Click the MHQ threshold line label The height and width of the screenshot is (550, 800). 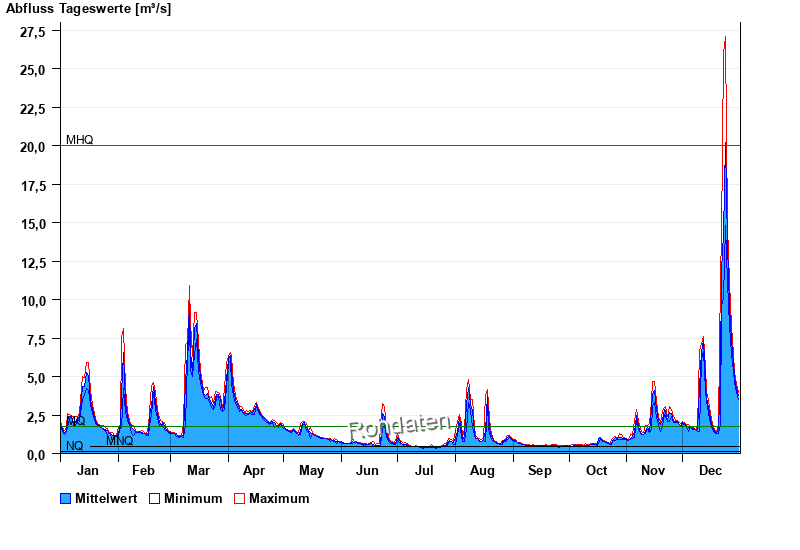[x=79, y=140]
